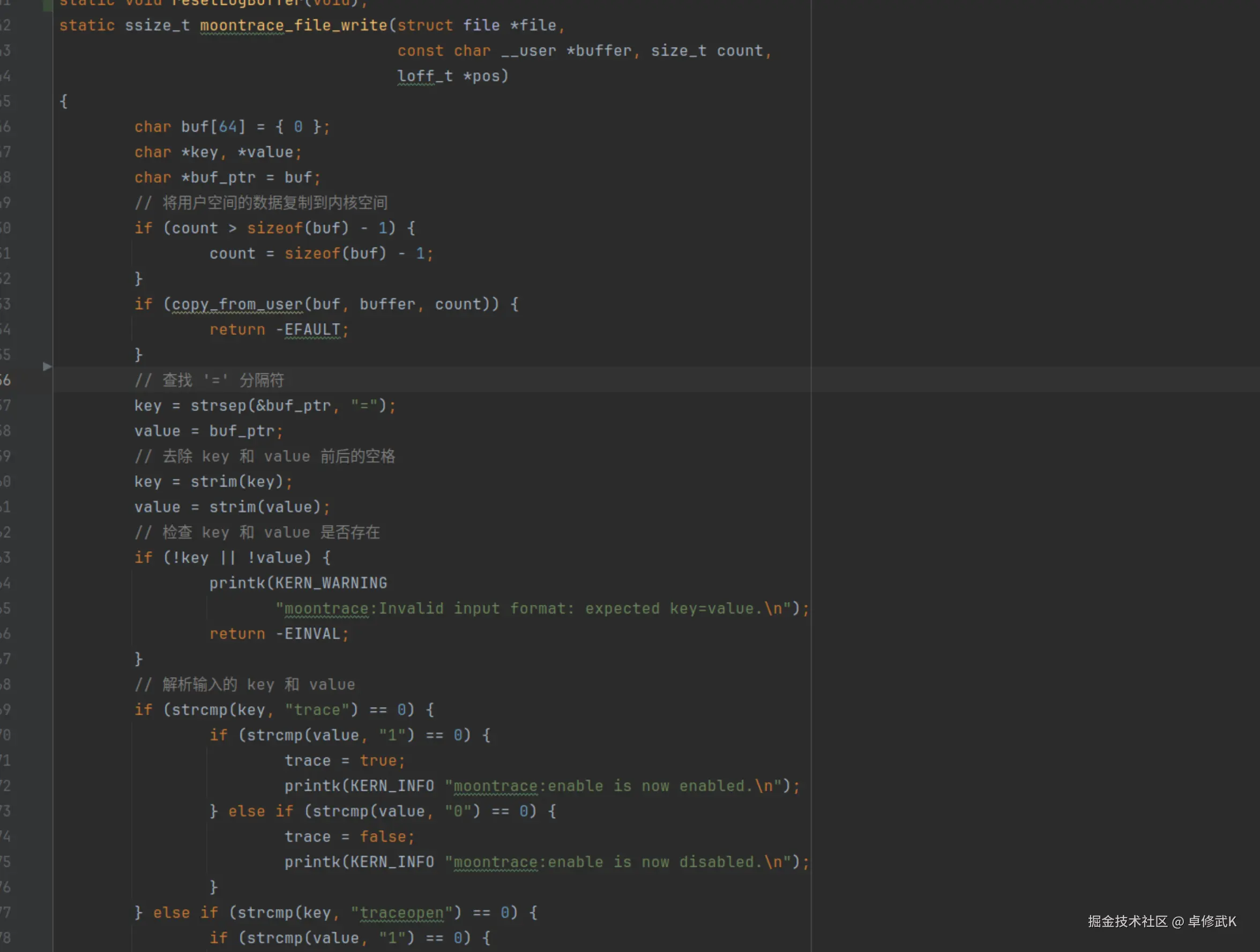This screenshot has height=952, width=1260.
Task: Click the green VCS change marker in gutter
Action: point(48,5)
